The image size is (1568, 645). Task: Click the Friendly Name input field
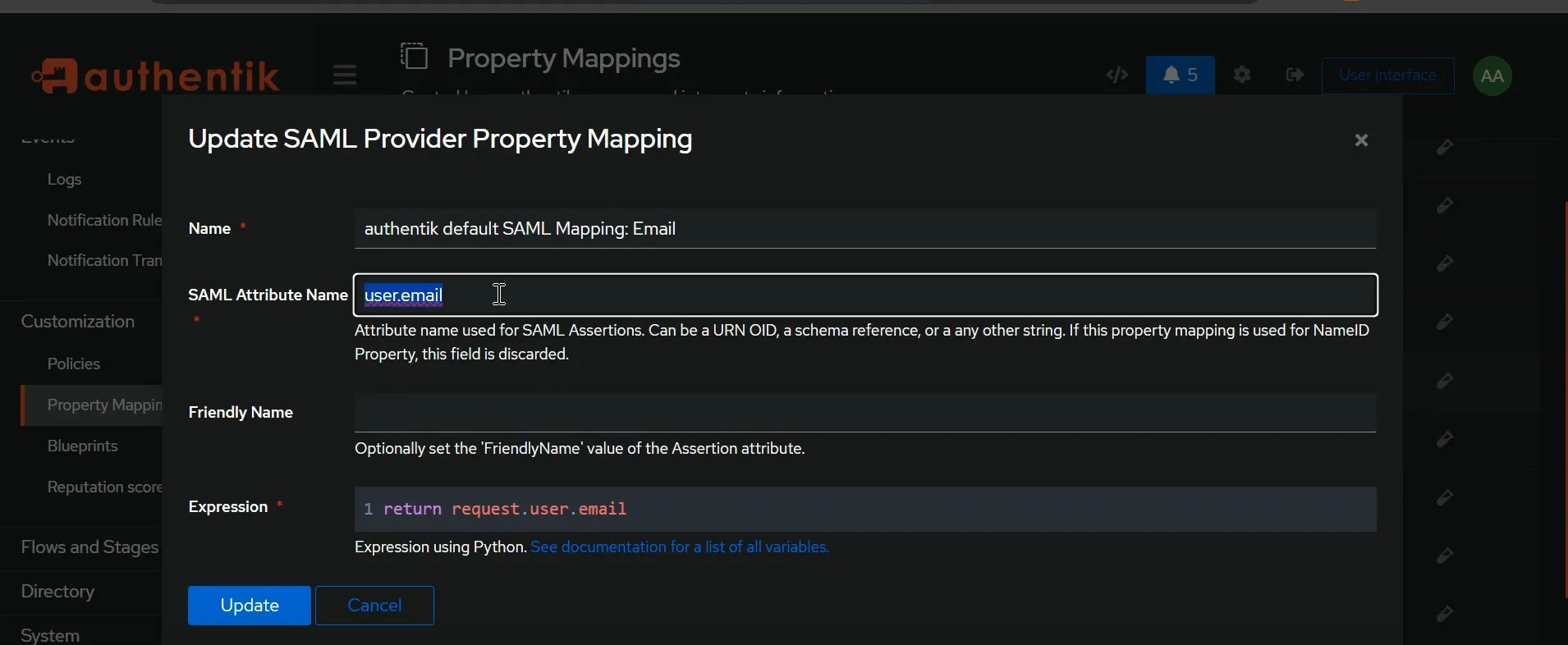click(866, 413)
